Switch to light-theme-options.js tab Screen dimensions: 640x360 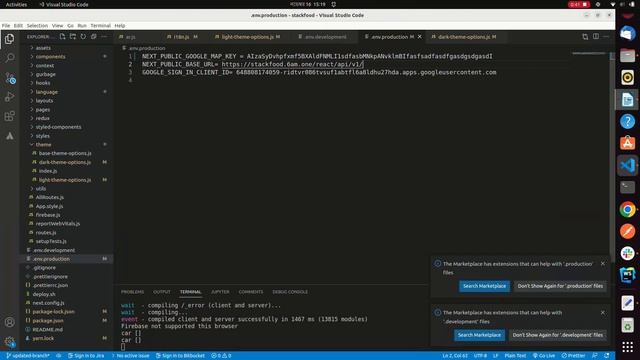click(x=247, y=37)
